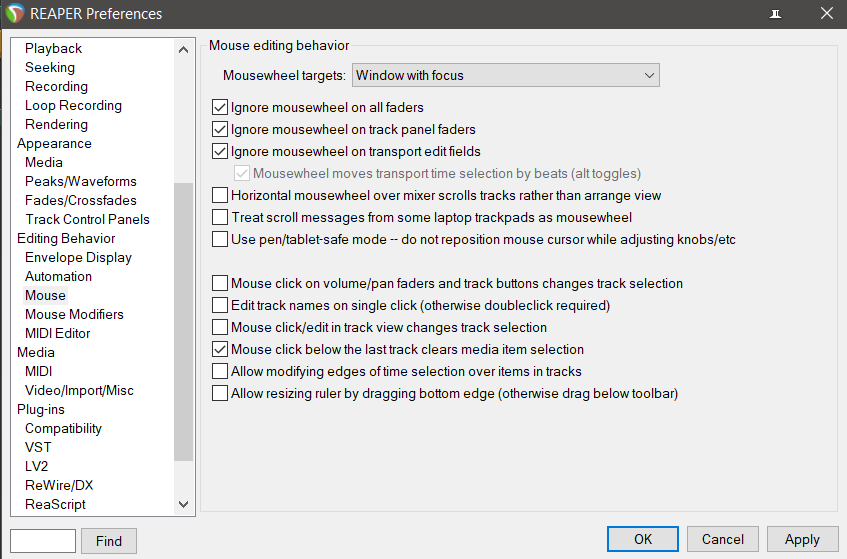This screenshot has height=559, width=847.
Task: Click the category list scroll up arrow
Action: click(x=184, y=50)
